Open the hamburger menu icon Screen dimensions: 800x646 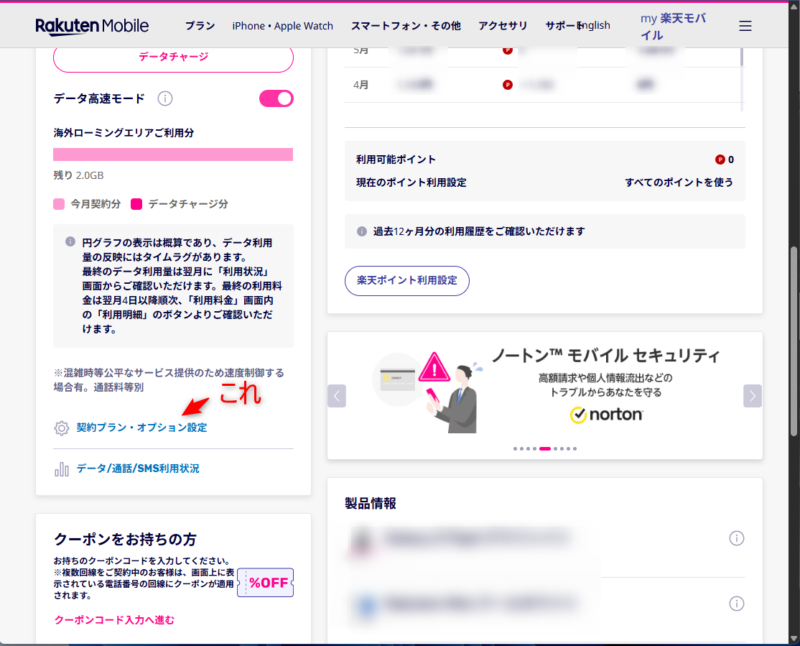click(745, 26)
